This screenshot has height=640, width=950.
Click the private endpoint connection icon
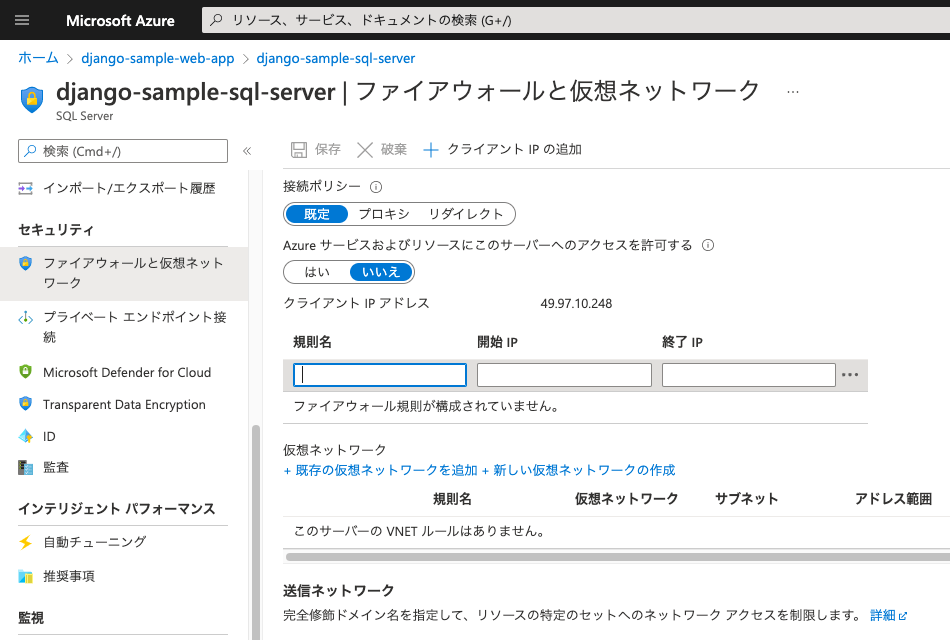[25, 318]
